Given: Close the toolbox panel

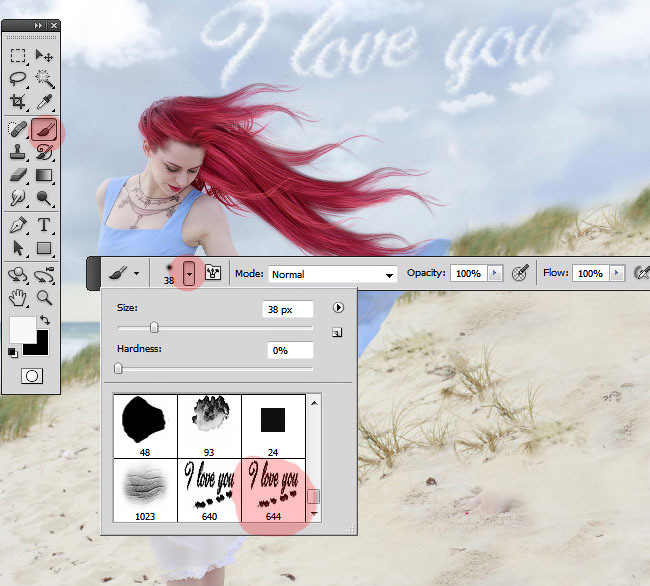Looking at the screenshot, I should 54,26.
